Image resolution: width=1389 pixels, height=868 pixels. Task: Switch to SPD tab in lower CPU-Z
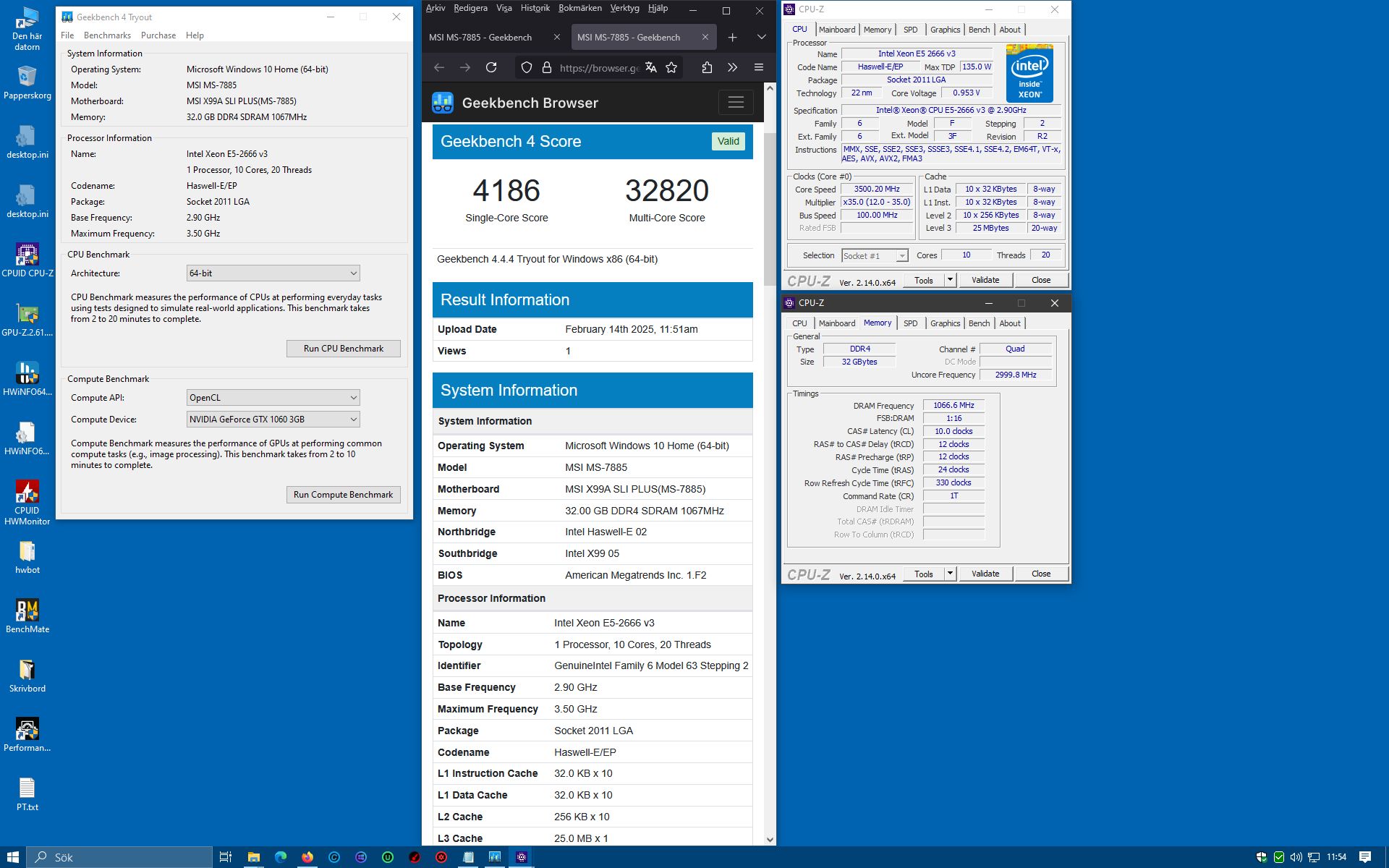click(x=910, y=323)
